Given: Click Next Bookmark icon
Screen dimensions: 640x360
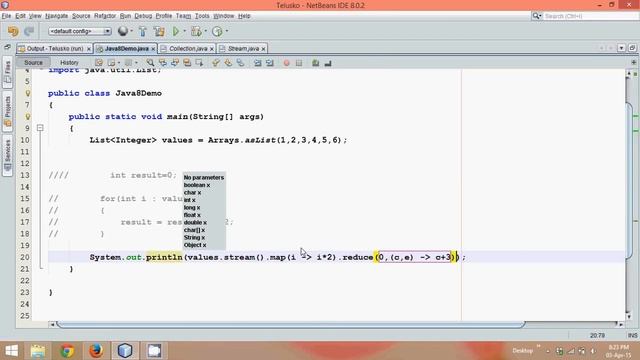Looking at the screenshot, I should pos(228,63).
